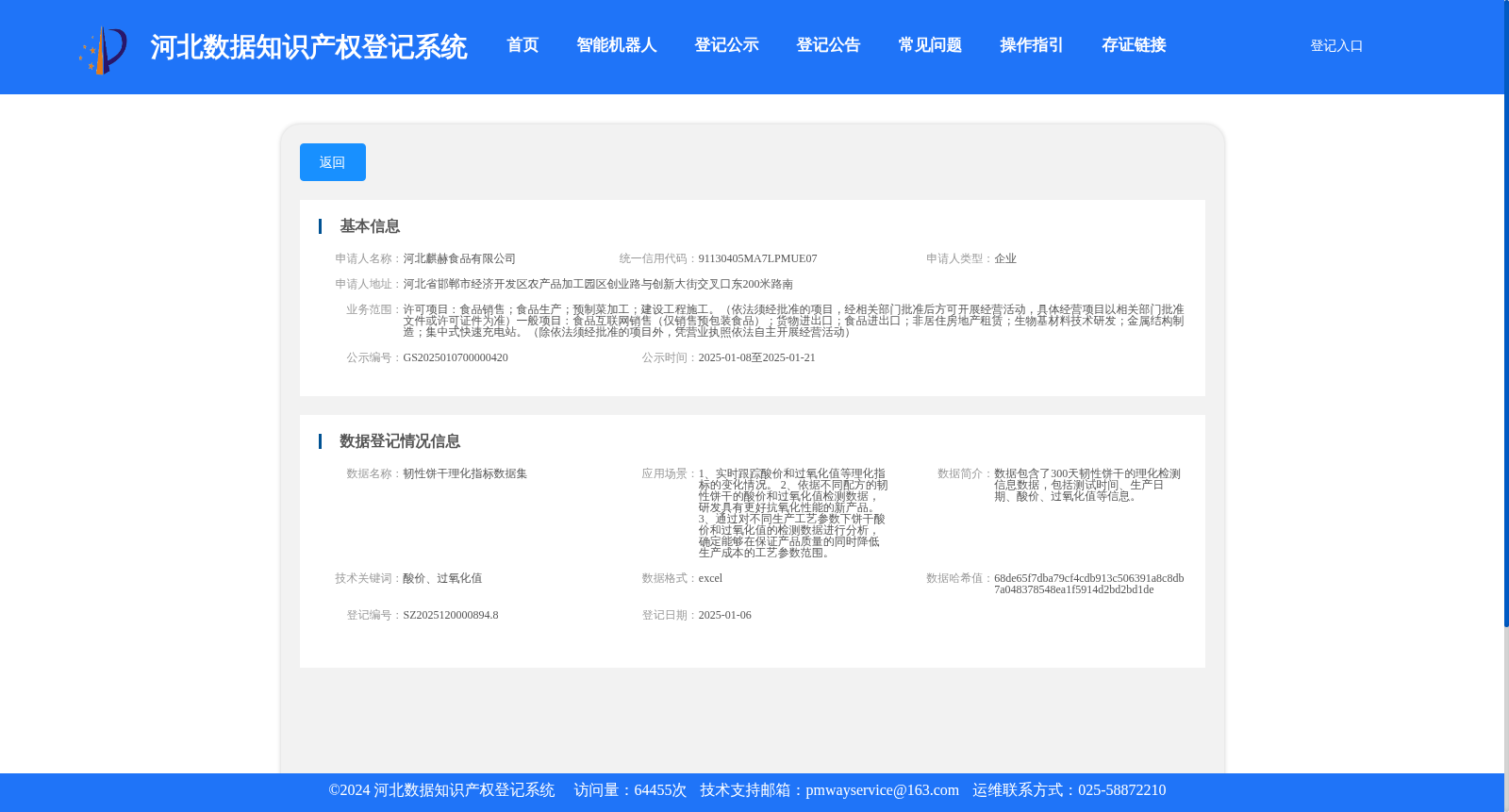Click the 河北数据知识产权登记系统 title
Viewport: 1509px width, 812px height.
tap(308, 47)
